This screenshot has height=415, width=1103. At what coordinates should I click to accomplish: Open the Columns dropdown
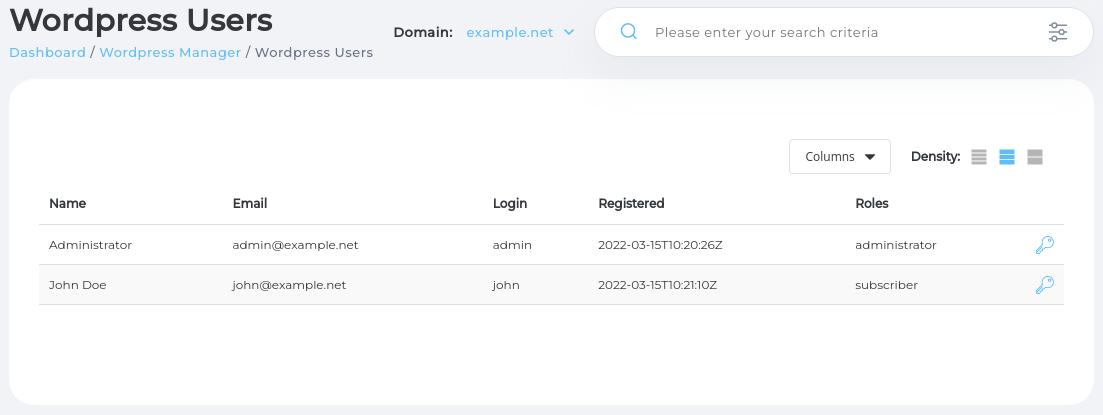839,157
